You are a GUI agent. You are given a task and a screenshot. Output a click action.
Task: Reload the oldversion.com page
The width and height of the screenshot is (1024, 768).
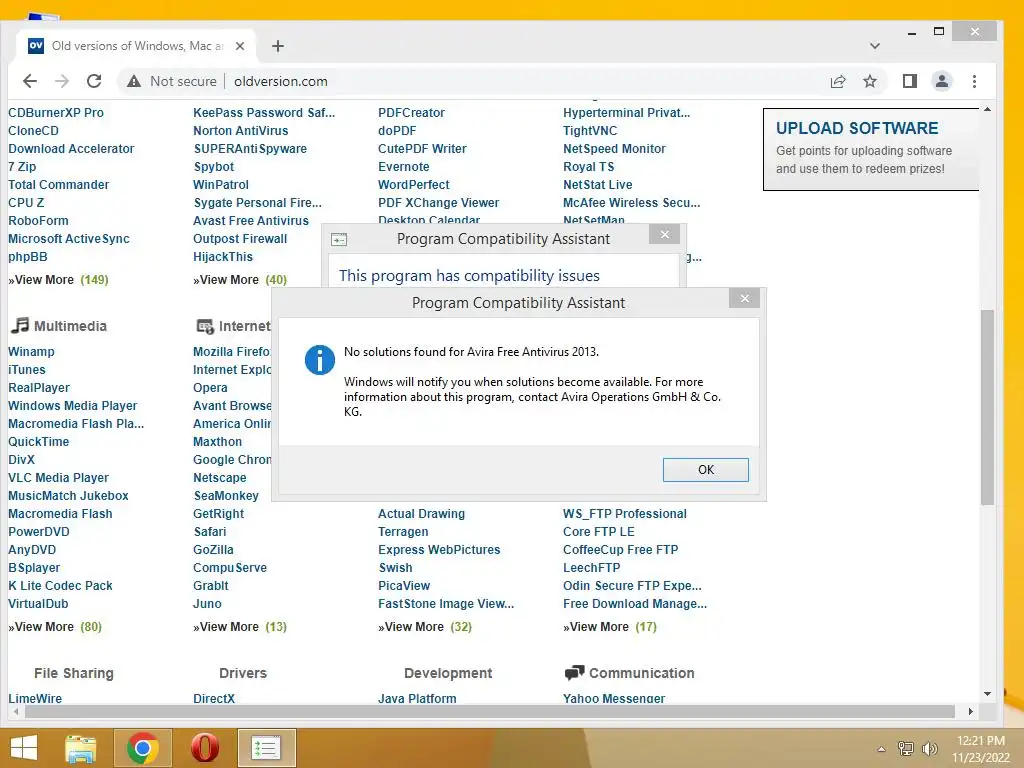[x=94, y=81]
